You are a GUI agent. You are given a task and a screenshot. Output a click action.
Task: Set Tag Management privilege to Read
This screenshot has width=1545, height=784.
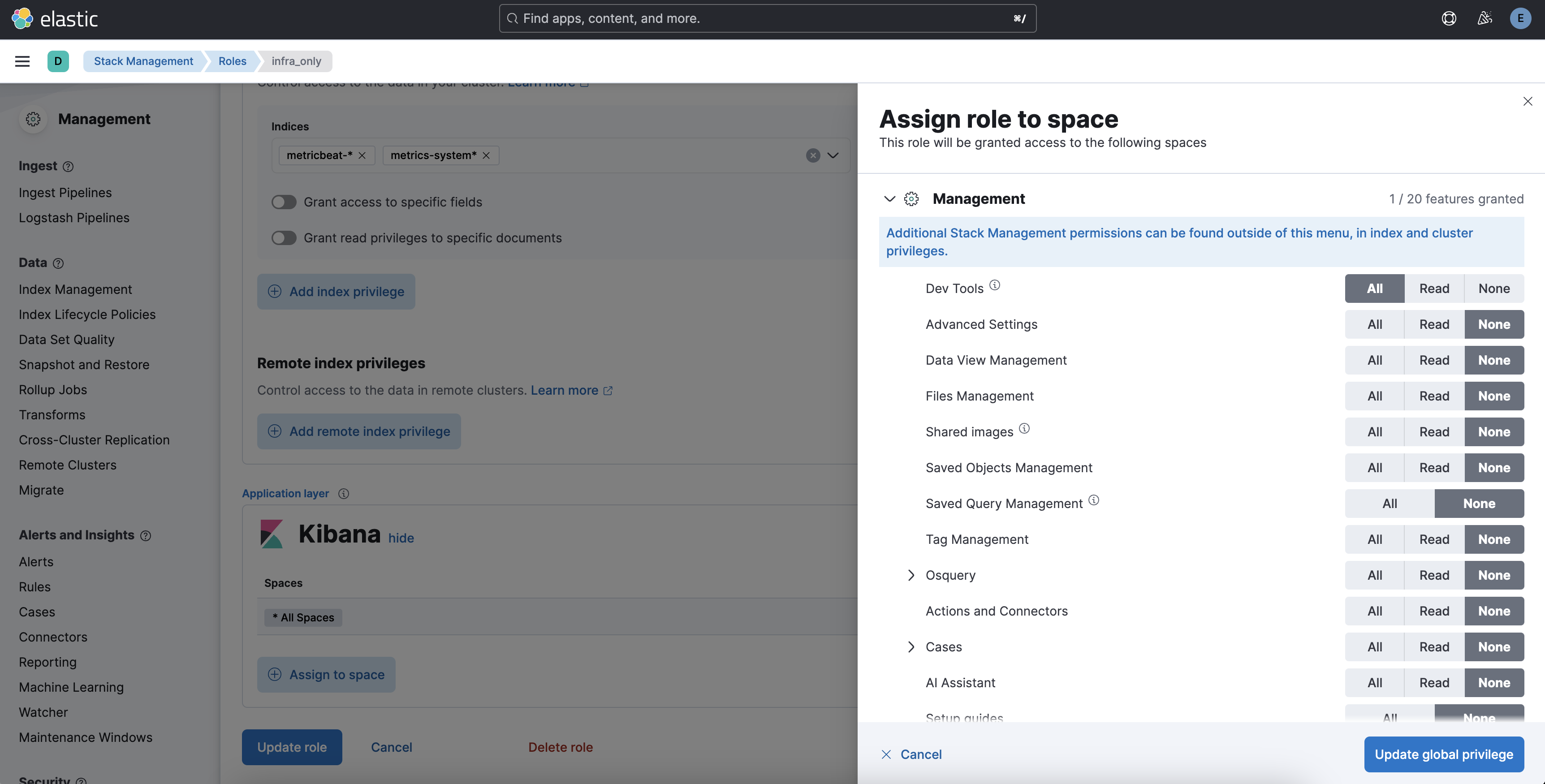pyautogui.click(x=1434, y=540)
